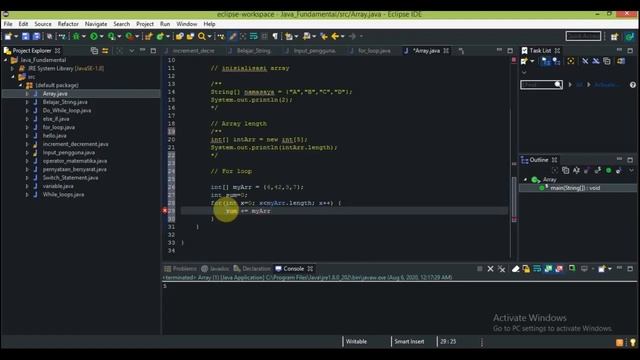Click the Quick Access search field
The image size is (640, 360).
(583, 36)
